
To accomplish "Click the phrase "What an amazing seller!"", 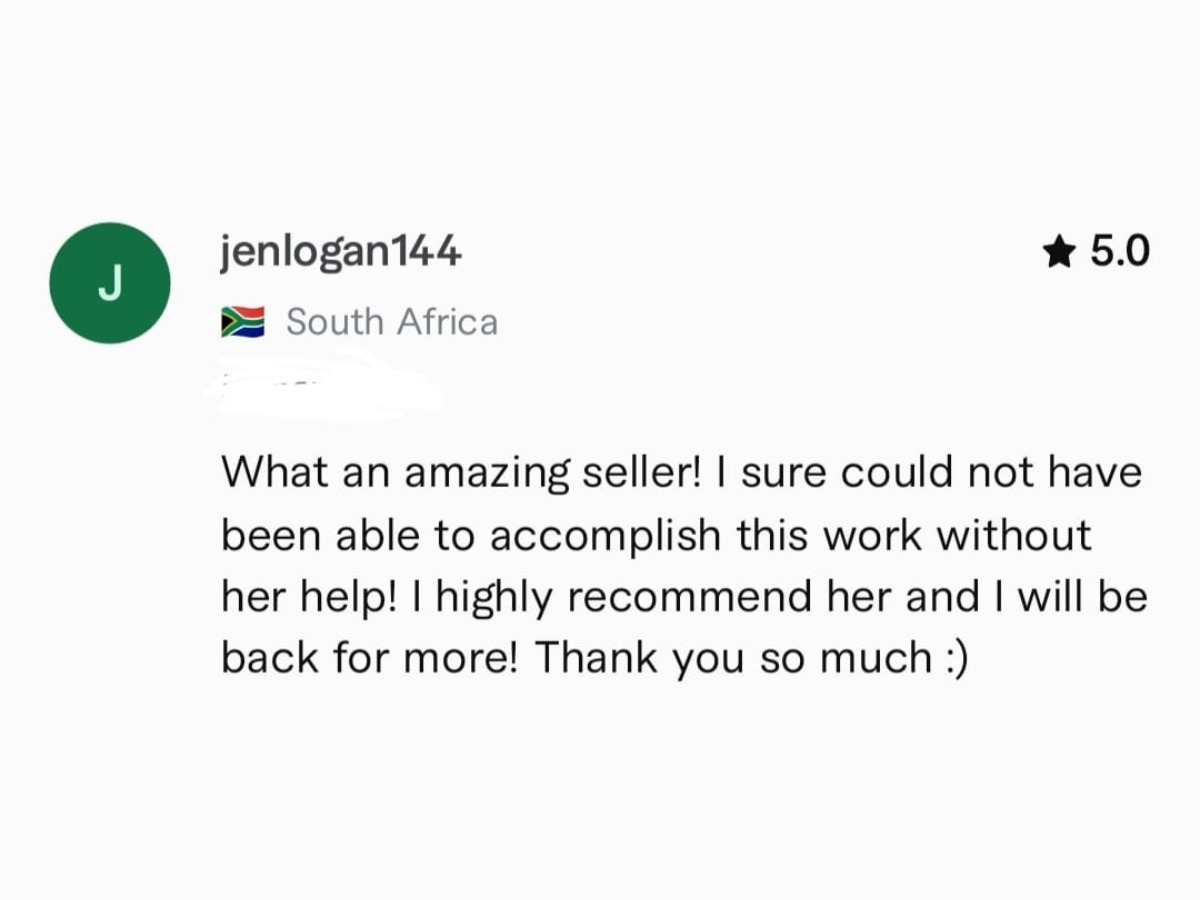I will click(x=461, y=472).
